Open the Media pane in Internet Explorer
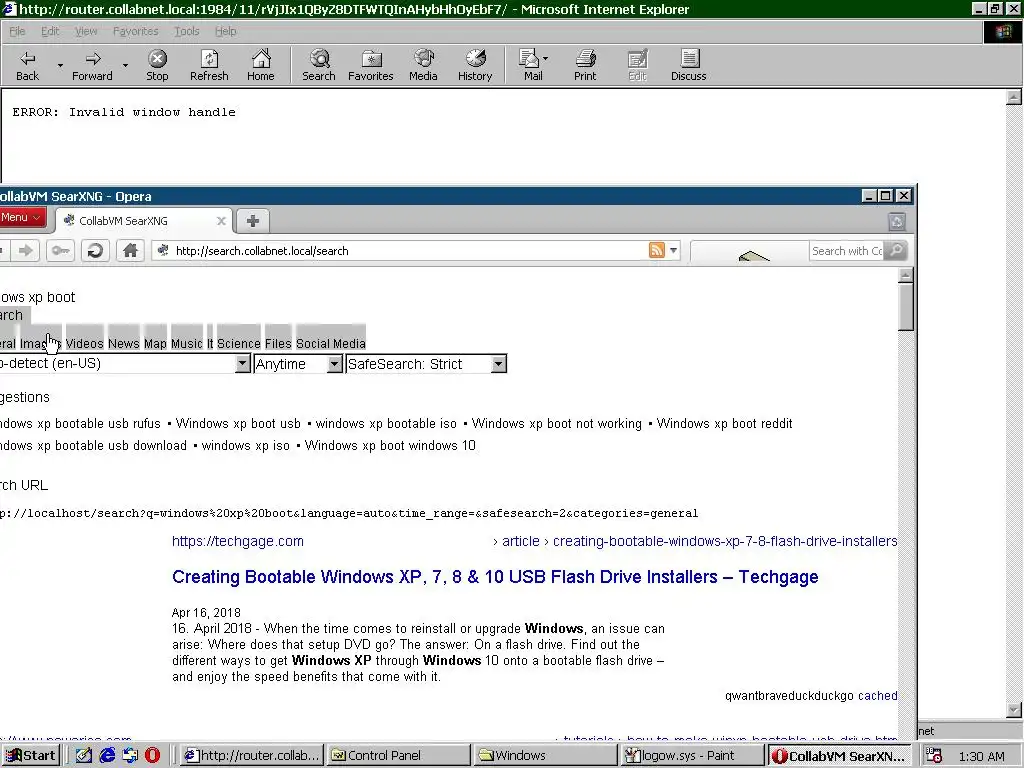Image resolution: width=1024 pixels, height=768 pixels. tap(423, 65)
